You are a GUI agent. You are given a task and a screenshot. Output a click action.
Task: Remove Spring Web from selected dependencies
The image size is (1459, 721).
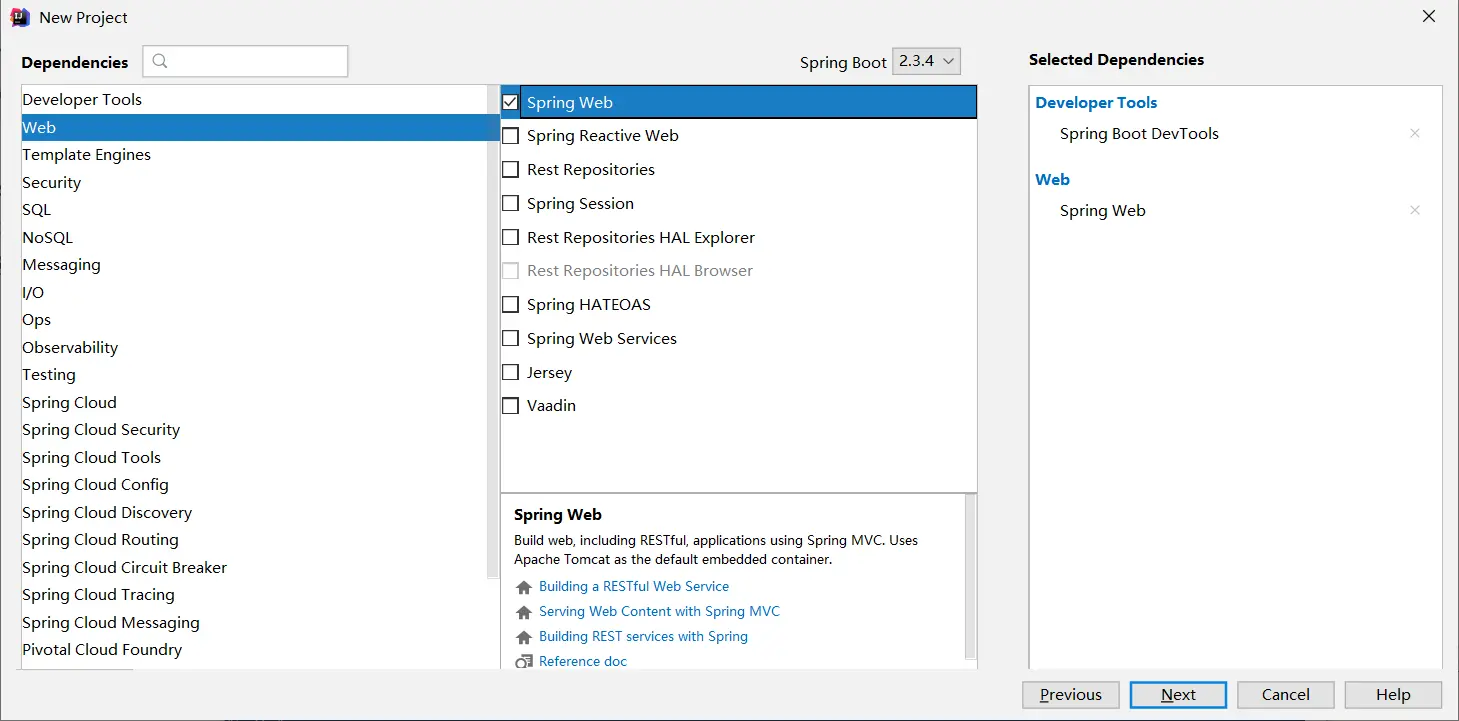[1414, 211]
